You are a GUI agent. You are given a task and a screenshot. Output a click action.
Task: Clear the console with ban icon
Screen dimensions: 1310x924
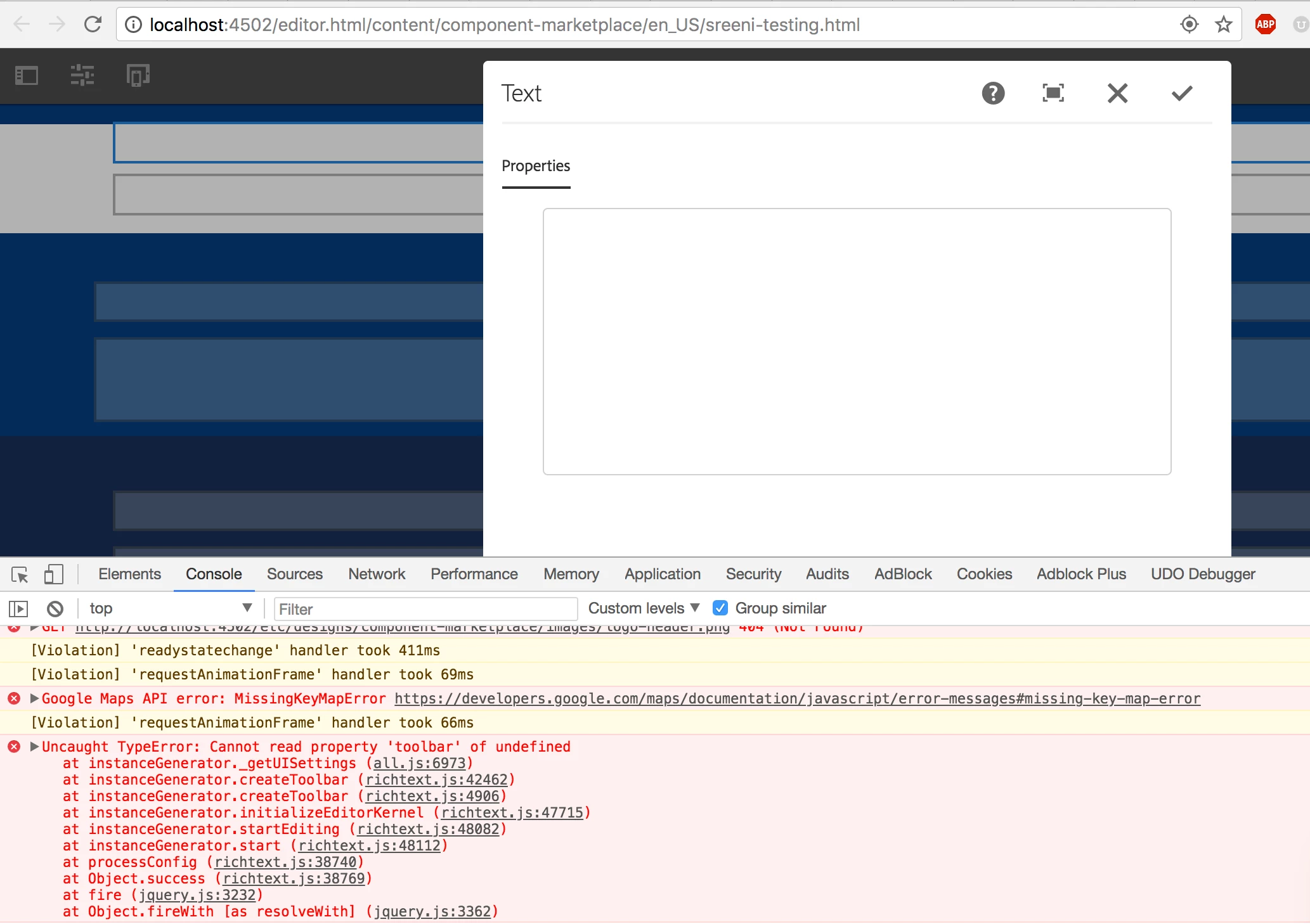click(55, 609)
